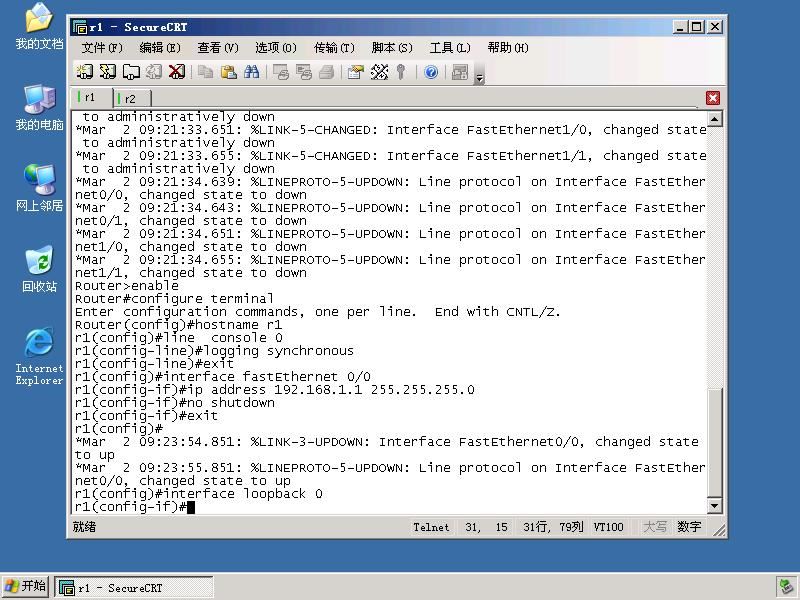Click the terminal scrollbar up arrow
800x600 pixels.
(715, 119)
